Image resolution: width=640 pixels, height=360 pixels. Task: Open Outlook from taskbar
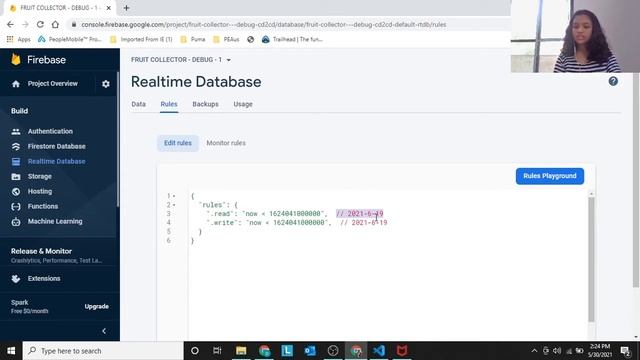pyautogui.click(x=310, y=351)
